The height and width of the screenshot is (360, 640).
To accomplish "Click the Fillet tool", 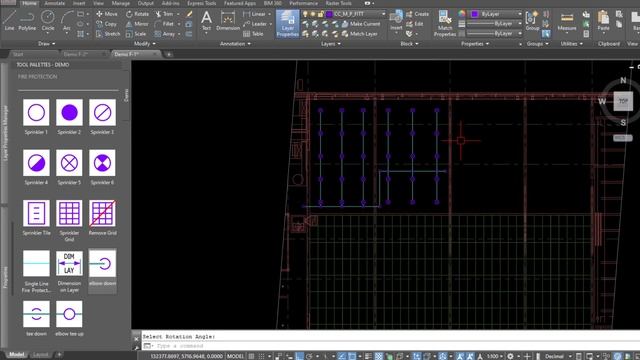I will (x=164, y=24).
